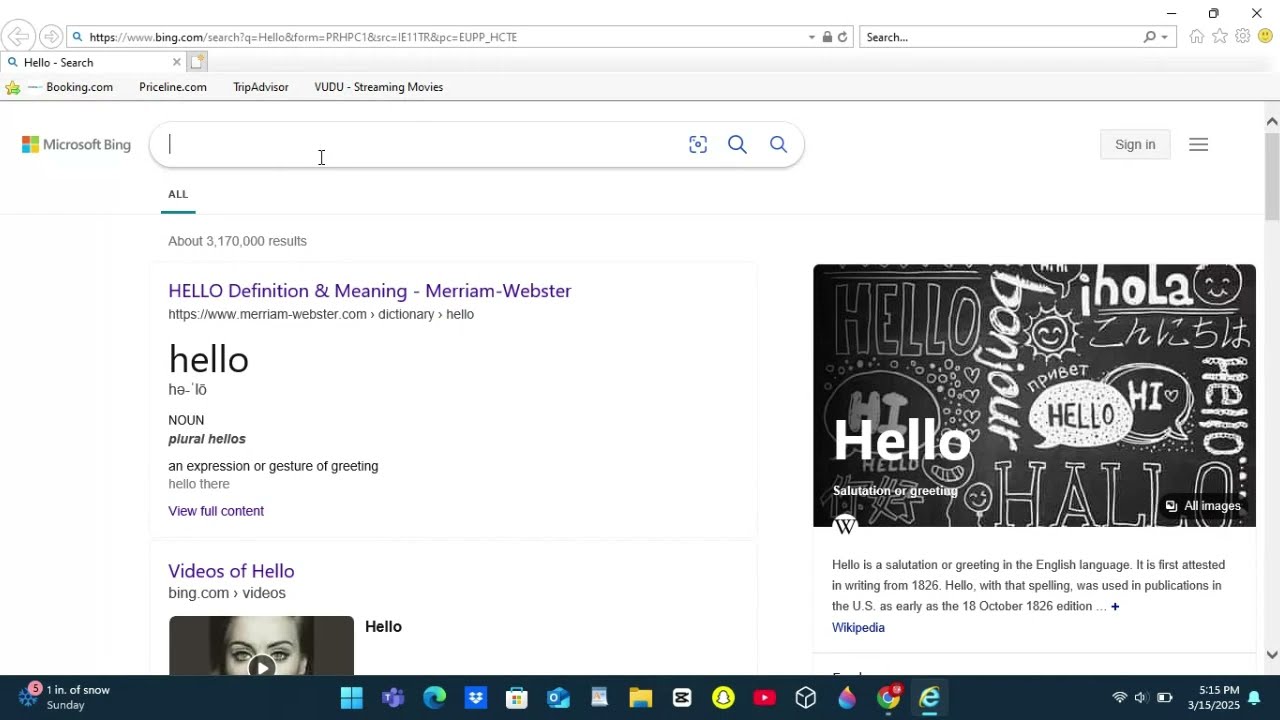This screenshot has height=720, width=1280.
Task: Open the snow weather widget on taskbar
Action: [65, 697]
